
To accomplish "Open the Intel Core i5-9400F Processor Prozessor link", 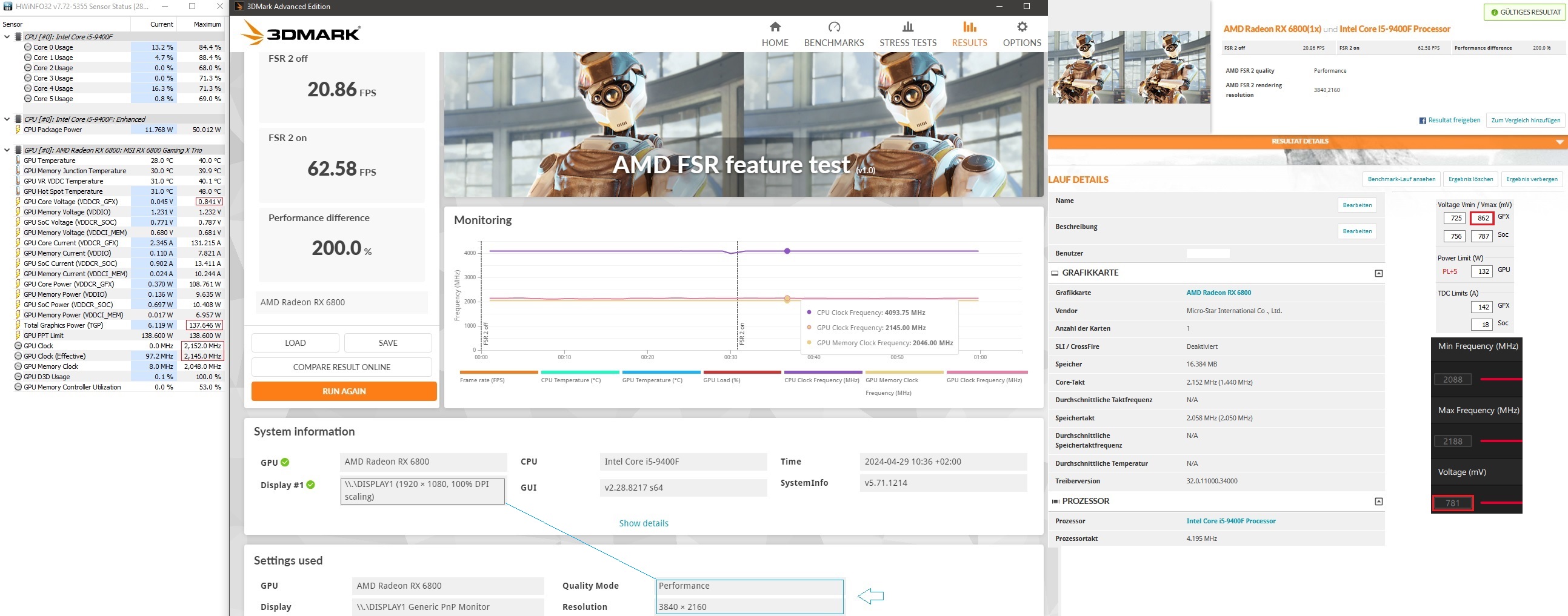I will coord(1231,521).
